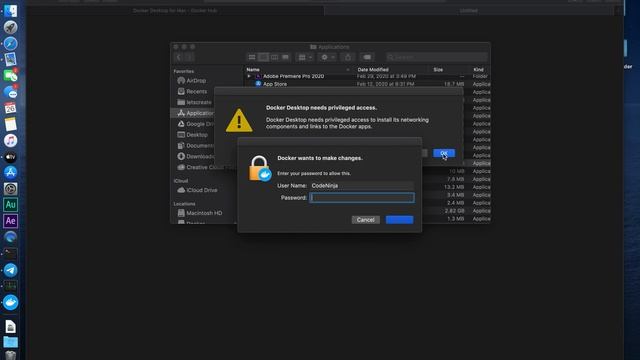The height and width of the screenshot is (360, 640).
Task: Open Telegram icon in Dock
Action: click(10, 270)
